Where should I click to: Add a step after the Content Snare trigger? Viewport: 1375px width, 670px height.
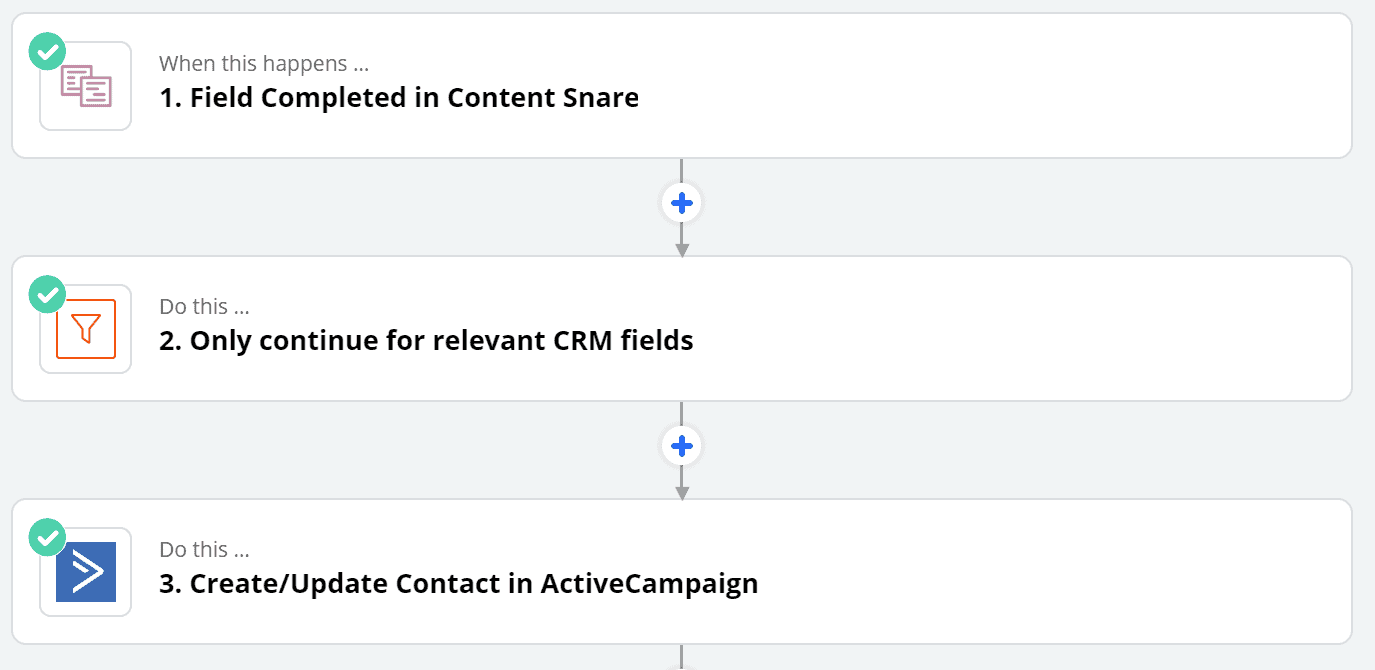(x=682, y=203)
